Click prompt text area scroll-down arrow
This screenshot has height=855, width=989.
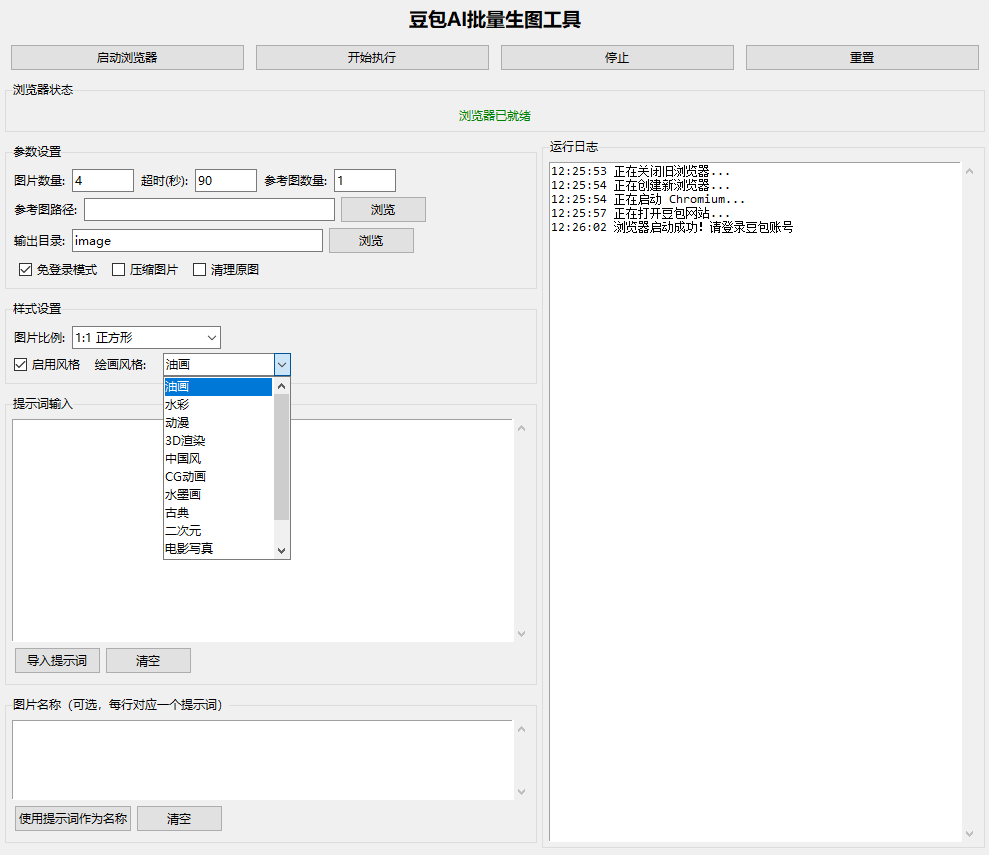pos(522,634)
